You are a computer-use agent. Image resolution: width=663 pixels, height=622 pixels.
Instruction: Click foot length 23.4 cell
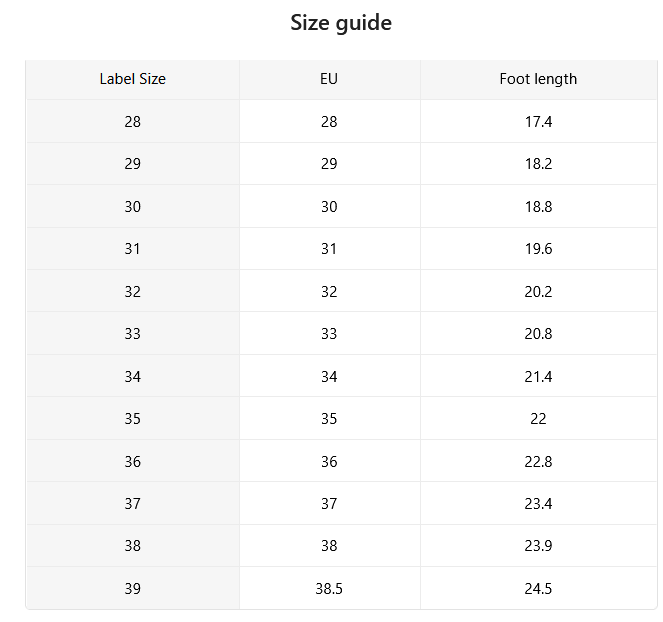538,504
